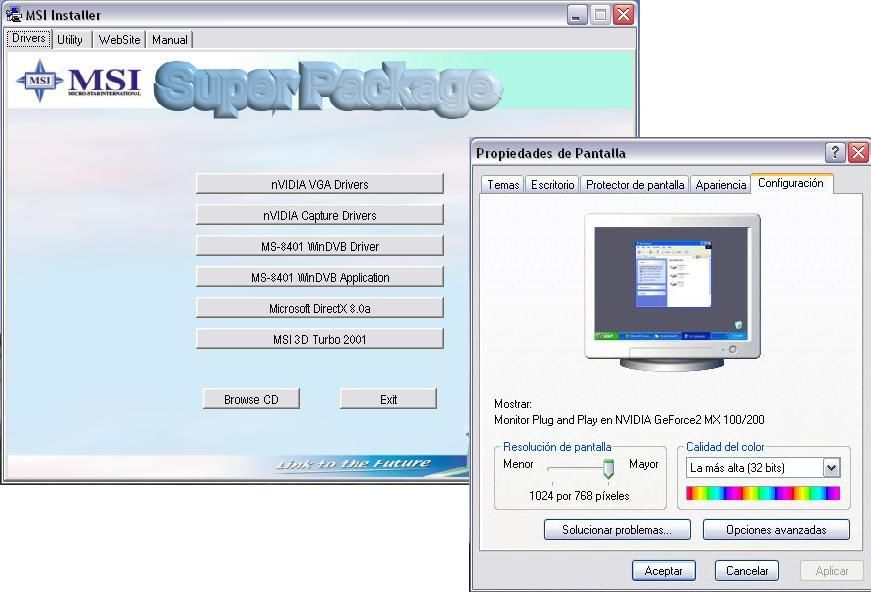
Task: Click the 1024 por 768 píxeles text
Action: [579, 496]
